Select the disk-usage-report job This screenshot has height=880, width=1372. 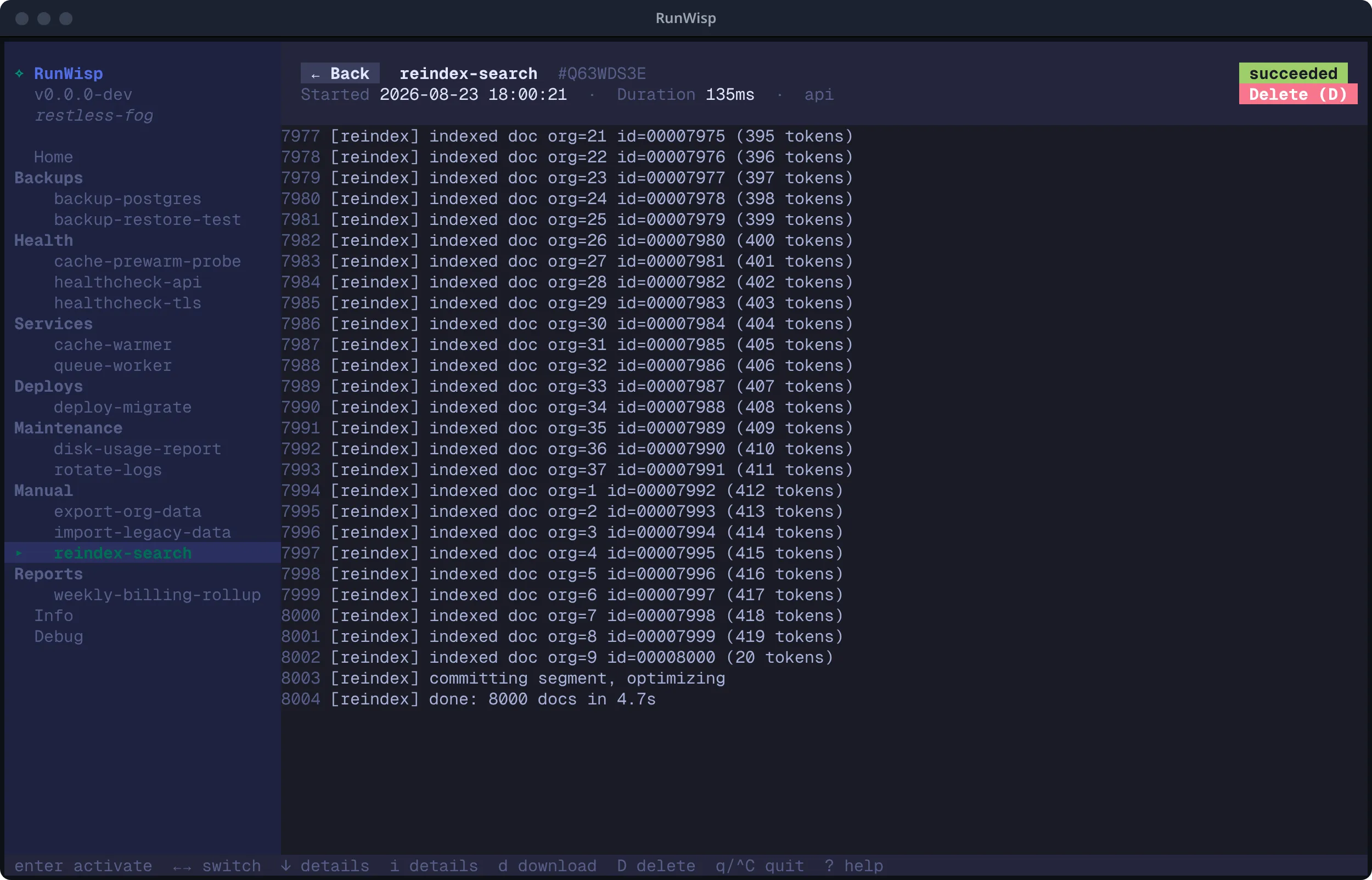click(137, 449)
